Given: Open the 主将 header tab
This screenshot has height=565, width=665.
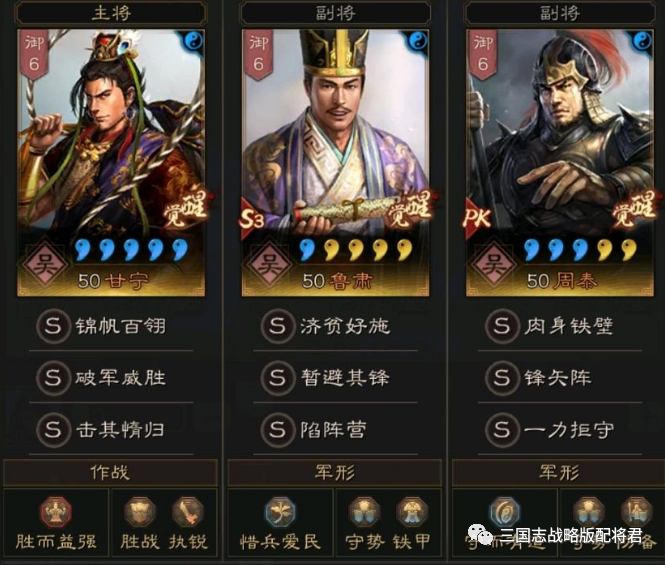Looking at the screenshot, I should coord(111,13).
